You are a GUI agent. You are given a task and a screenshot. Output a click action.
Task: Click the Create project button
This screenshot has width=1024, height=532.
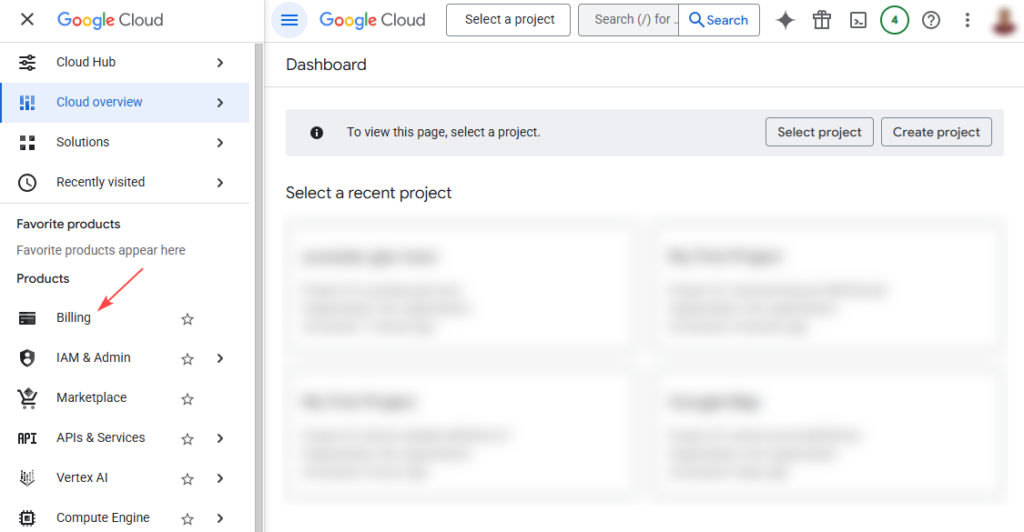[x=936, y=132]
